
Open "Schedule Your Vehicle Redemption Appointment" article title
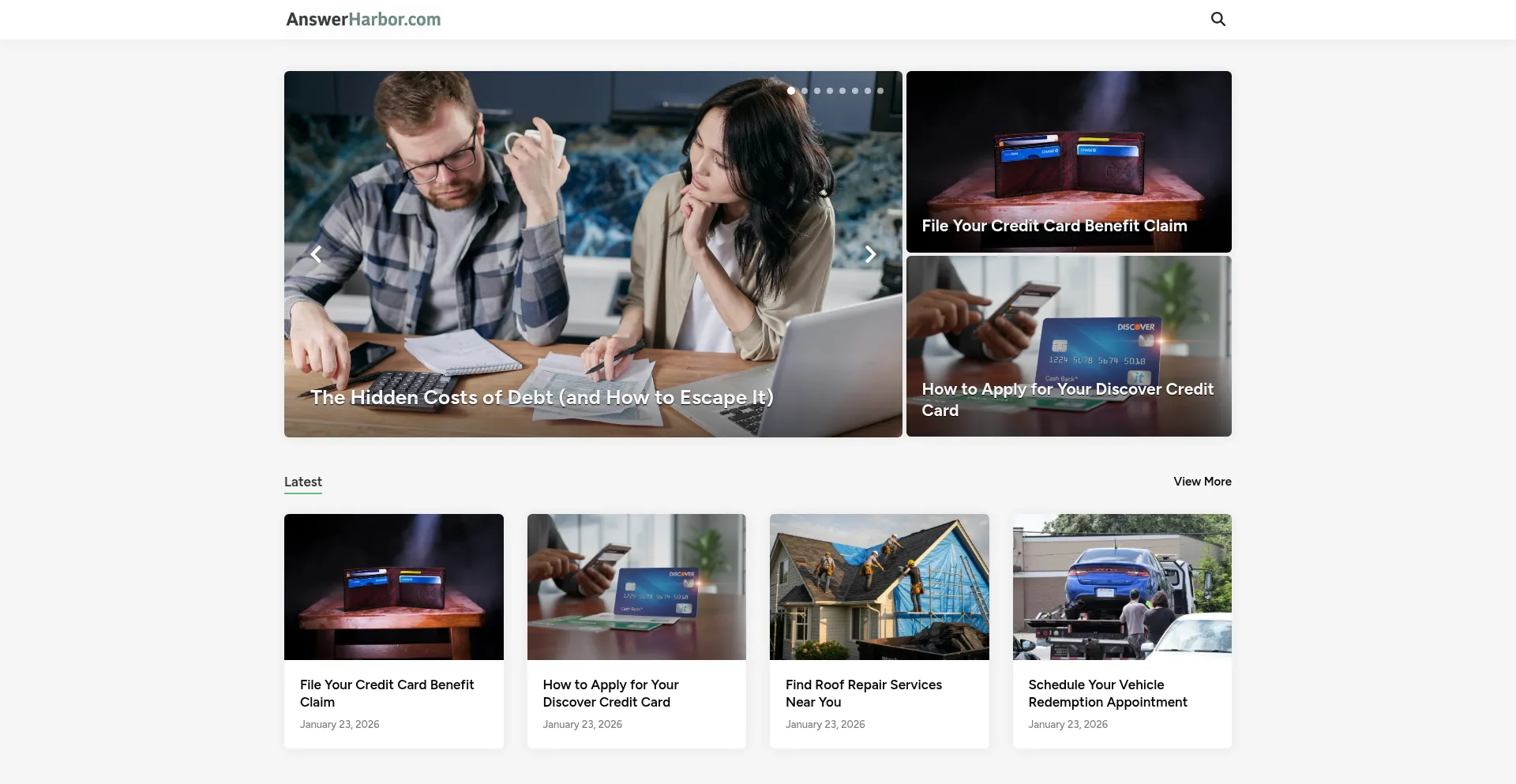click(1108, 693)
